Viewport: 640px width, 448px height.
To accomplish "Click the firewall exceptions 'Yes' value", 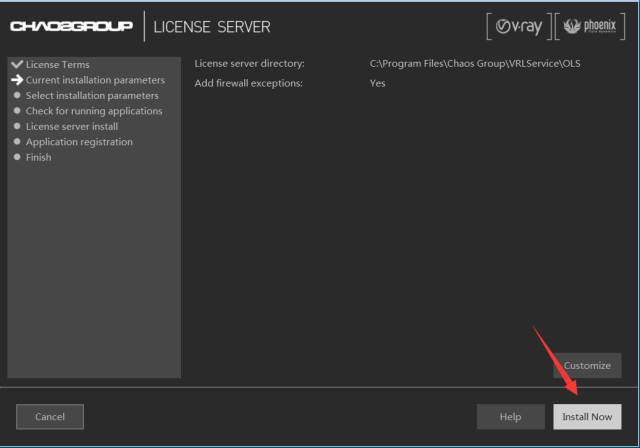I will click(378, 83).
